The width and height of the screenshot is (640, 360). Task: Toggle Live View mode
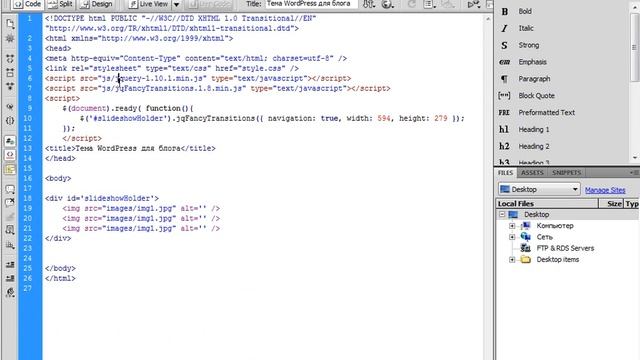click(148, 4)
